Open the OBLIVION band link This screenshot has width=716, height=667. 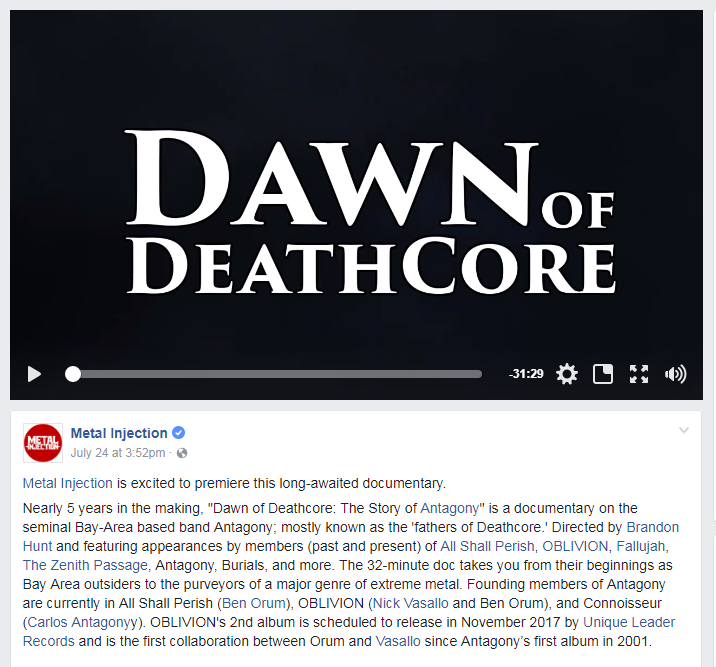pyautogui.click(x=575, y=546)
